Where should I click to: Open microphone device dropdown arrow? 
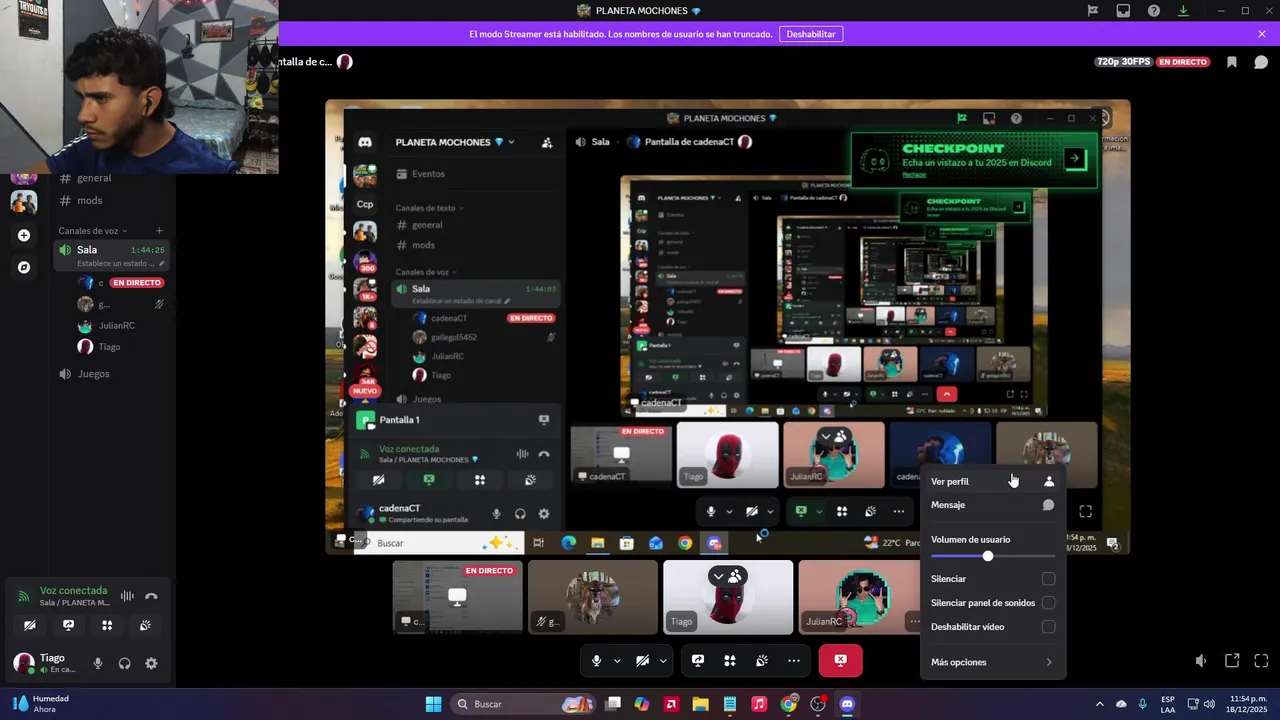click(x=617, y=661)
